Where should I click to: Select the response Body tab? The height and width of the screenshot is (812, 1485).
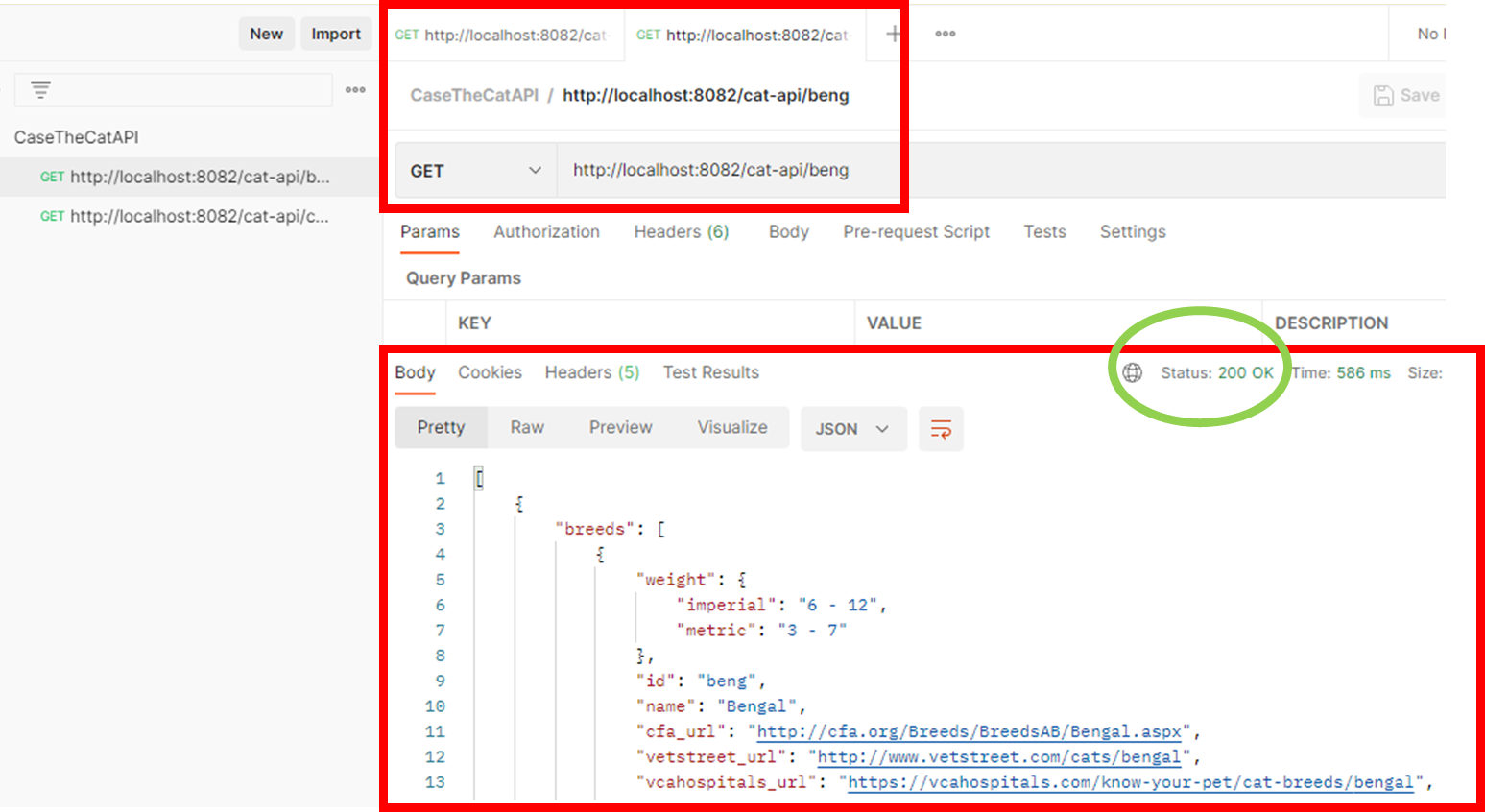pos(415,372)
